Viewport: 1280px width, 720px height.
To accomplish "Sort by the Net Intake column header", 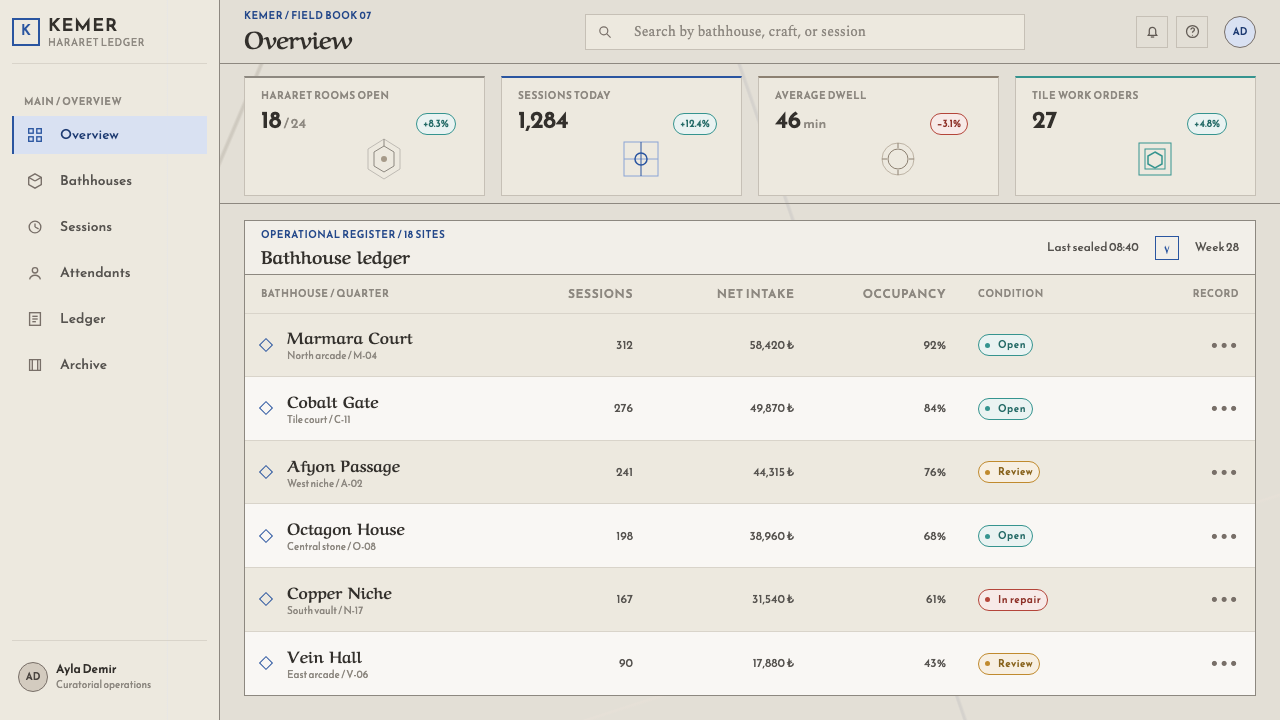I will [755, 294].
